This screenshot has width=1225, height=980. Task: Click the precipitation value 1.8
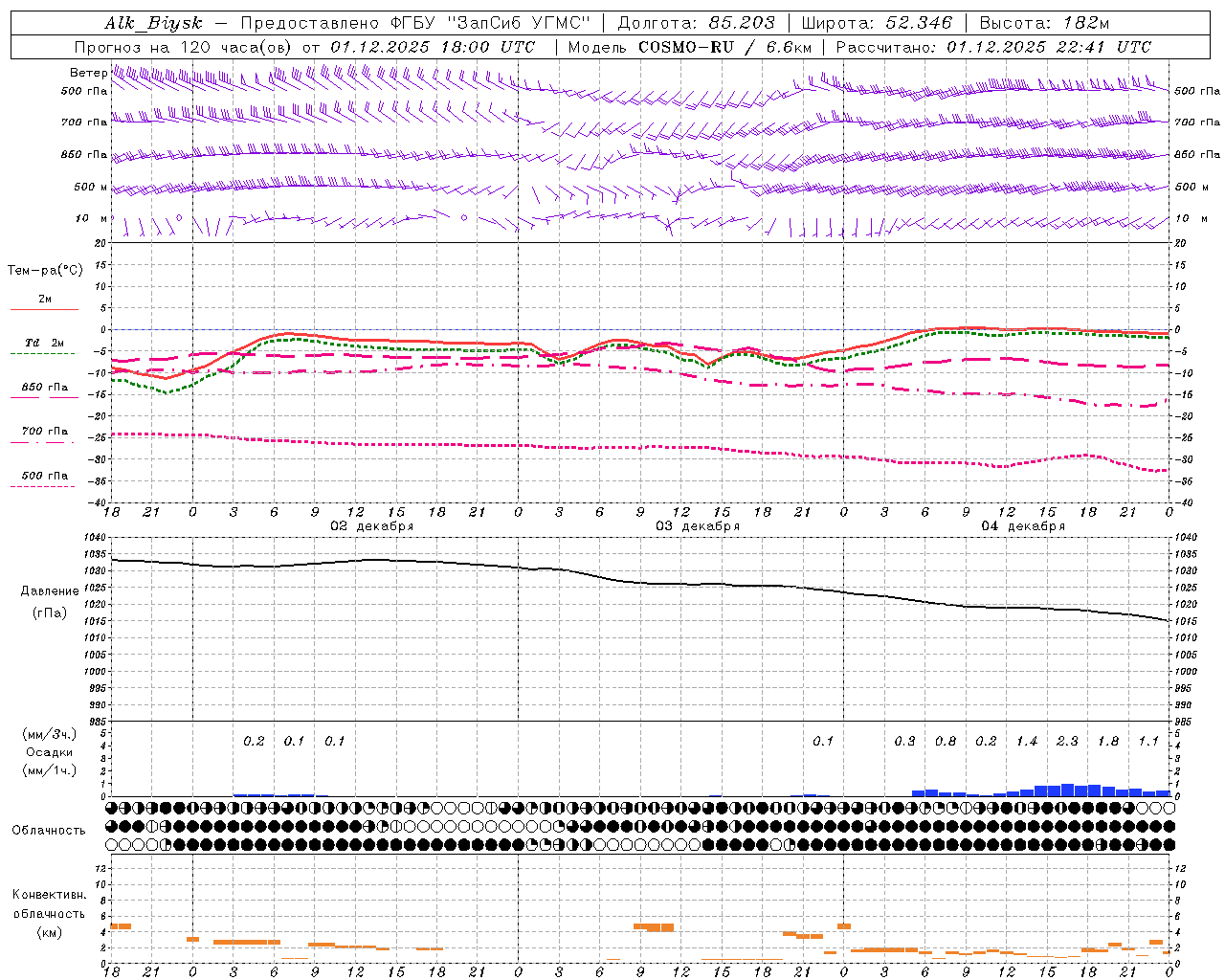tap(1108, 742)
